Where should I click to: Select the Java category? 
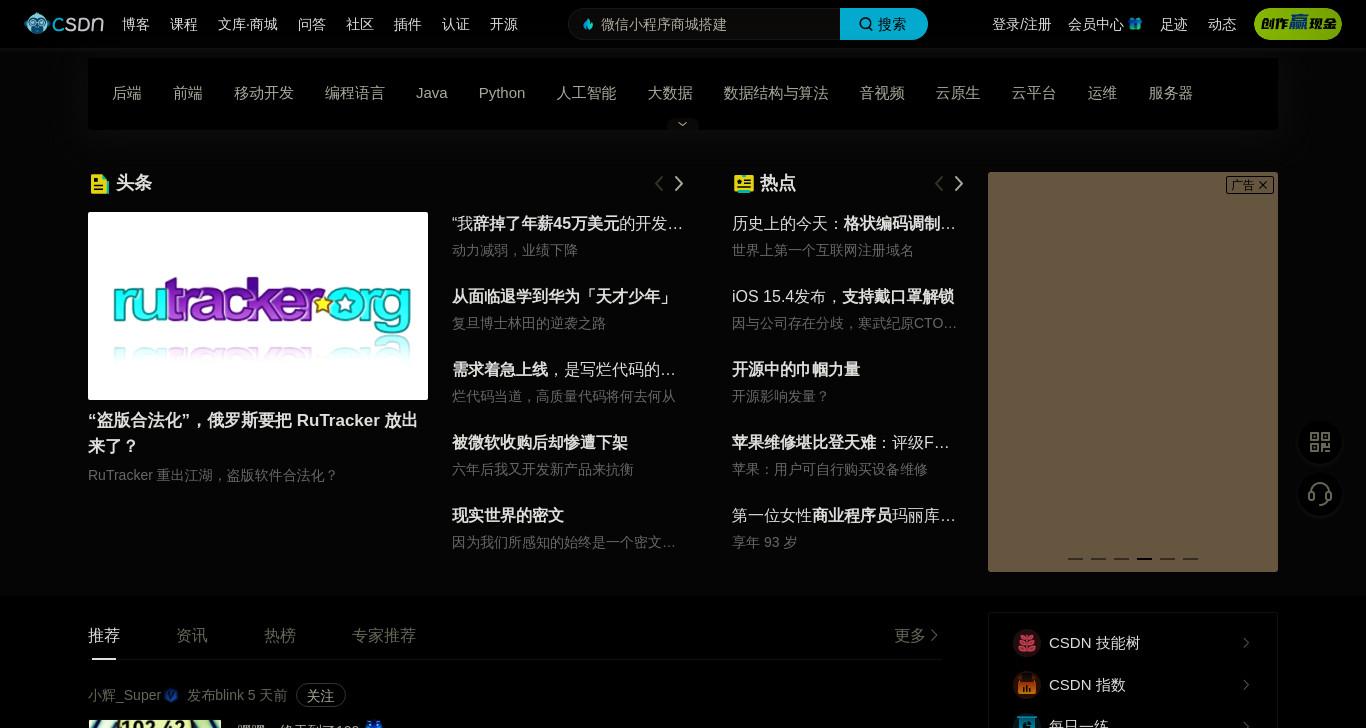(432, 93)
